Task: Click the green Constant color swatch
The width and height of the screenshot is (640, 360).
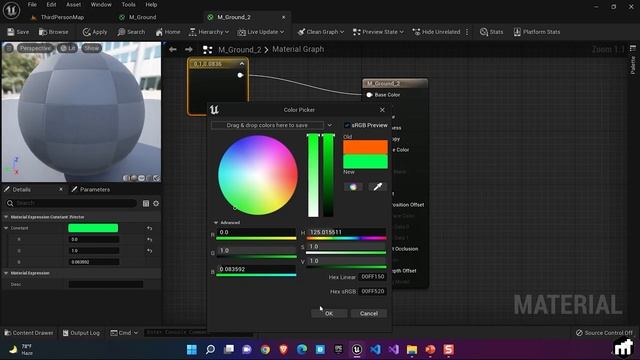Action: tap(93, 228)
